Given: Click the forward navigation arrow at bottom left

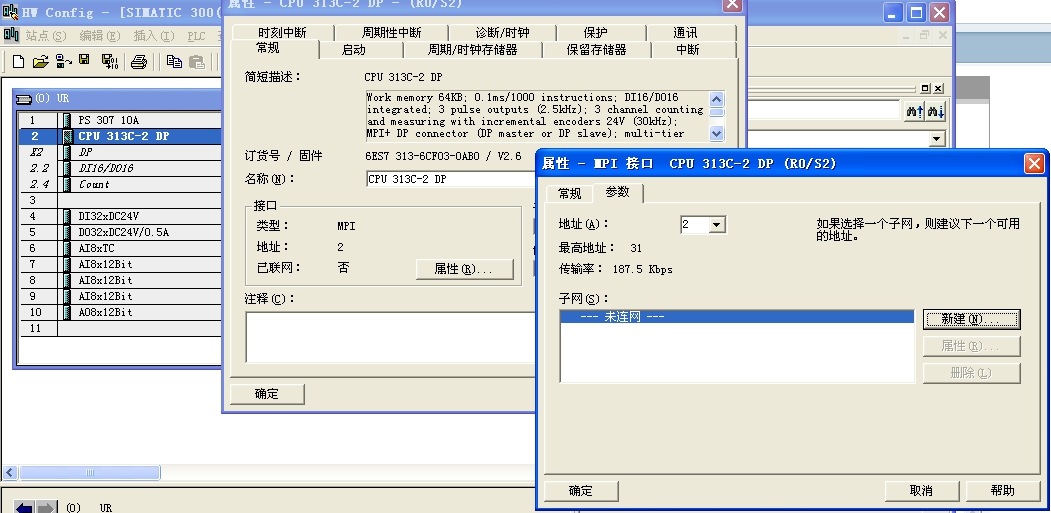Looking at the screenshot, I should [46, 508].
